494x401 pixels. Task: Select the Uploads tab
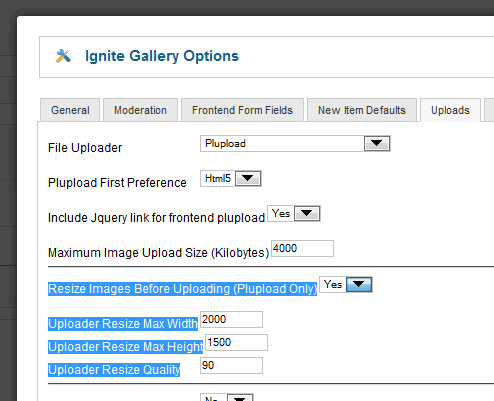(450, 110)
